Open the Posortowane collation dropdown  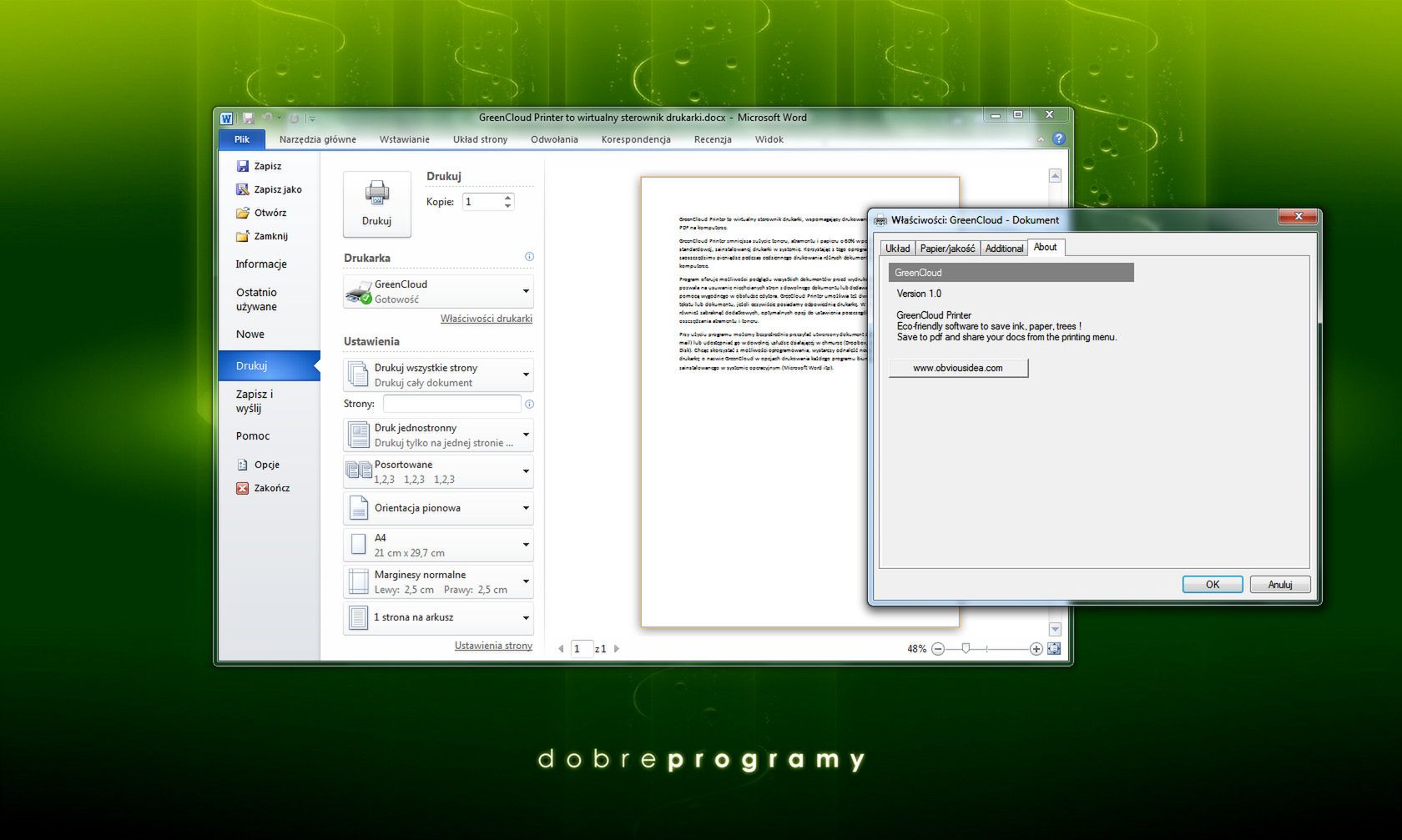click(x=438, y=471)
